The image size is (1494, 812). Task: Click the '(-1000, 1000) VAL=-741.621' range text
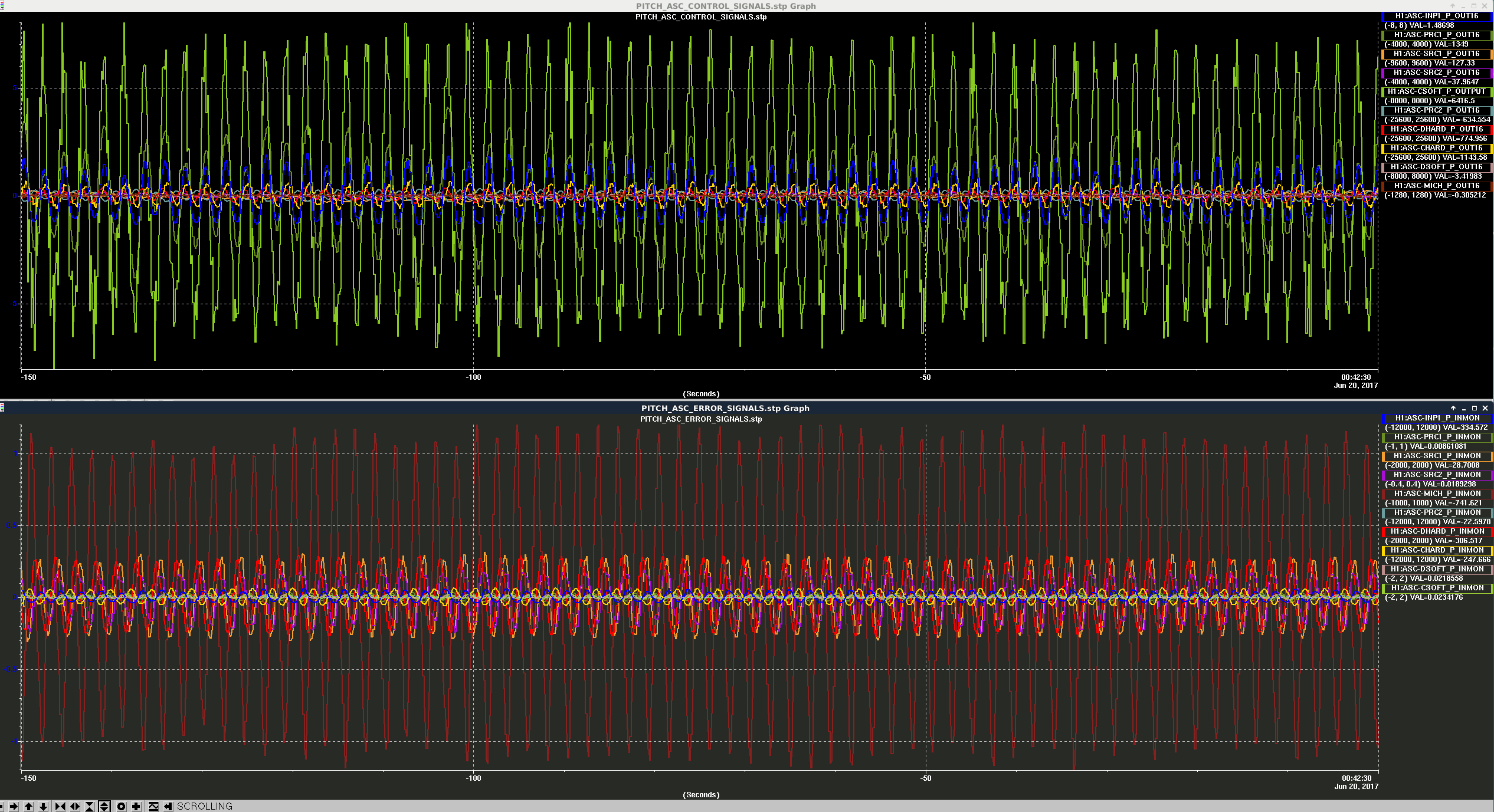click(x=1433, y=503)
